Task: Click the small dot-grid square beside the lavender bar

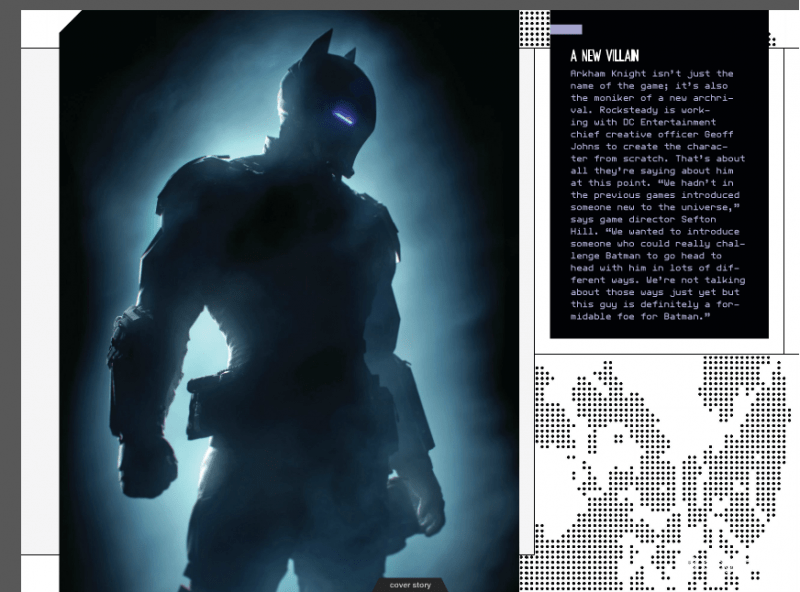Action: [534, 28]
